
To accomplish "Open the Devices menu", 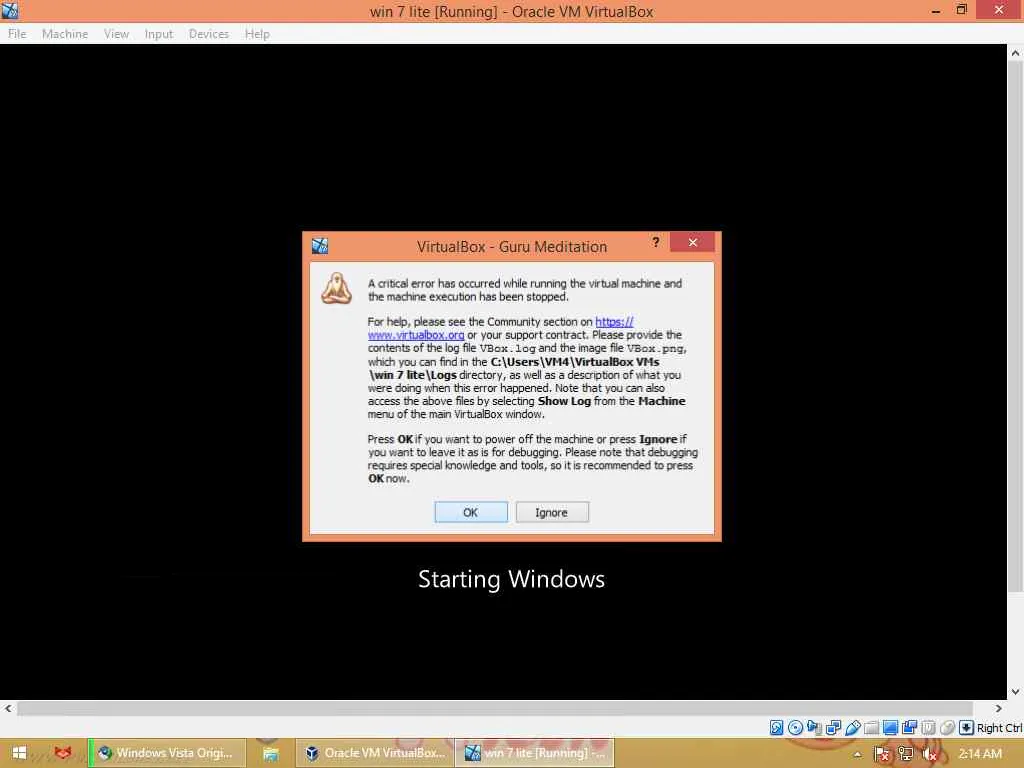I will tap(208, 34).
